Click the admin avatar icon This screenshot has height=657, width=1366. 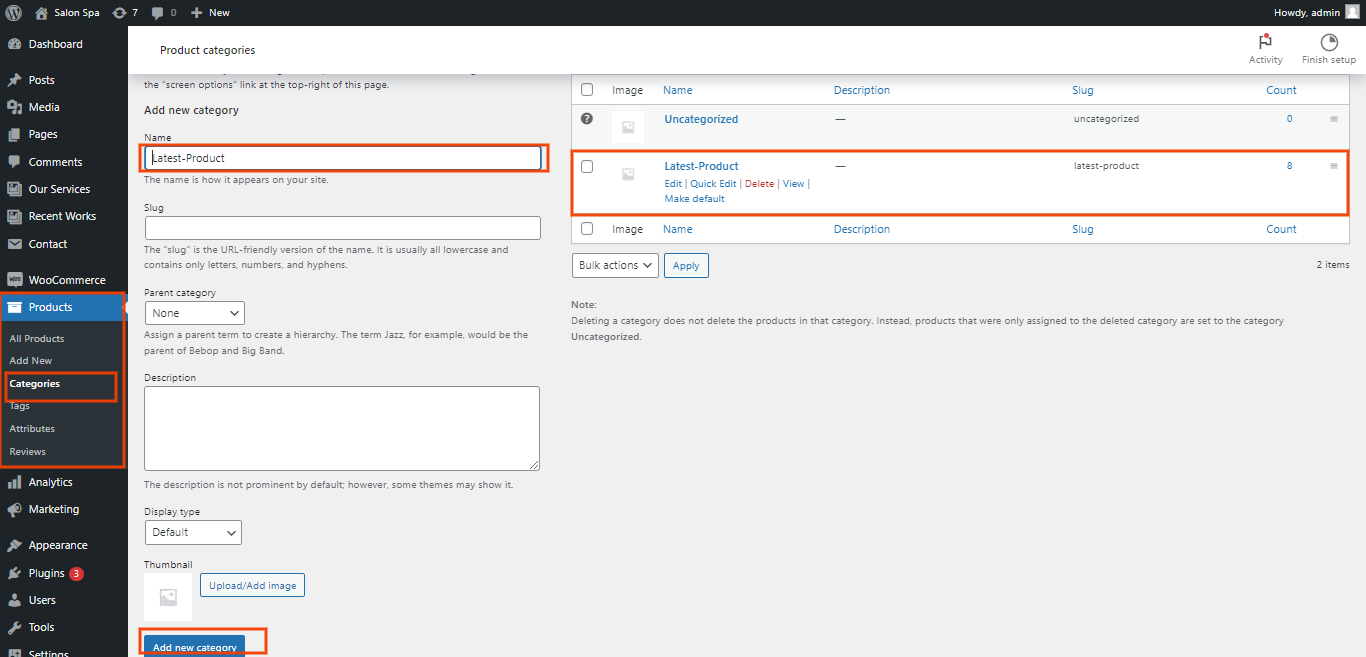click(1352, 12)
